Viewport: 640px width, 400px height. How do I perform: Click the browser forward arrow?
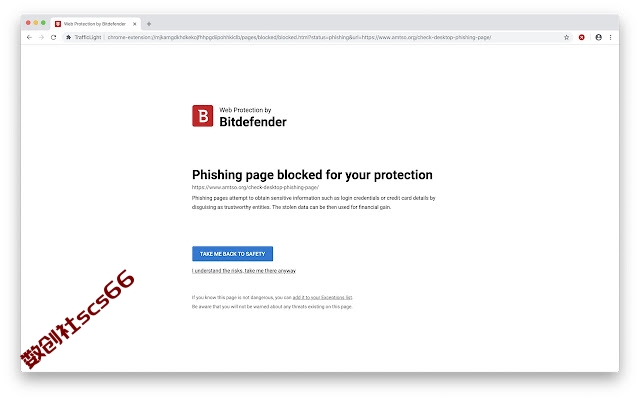pyautogui.click(x=41, y=37)
